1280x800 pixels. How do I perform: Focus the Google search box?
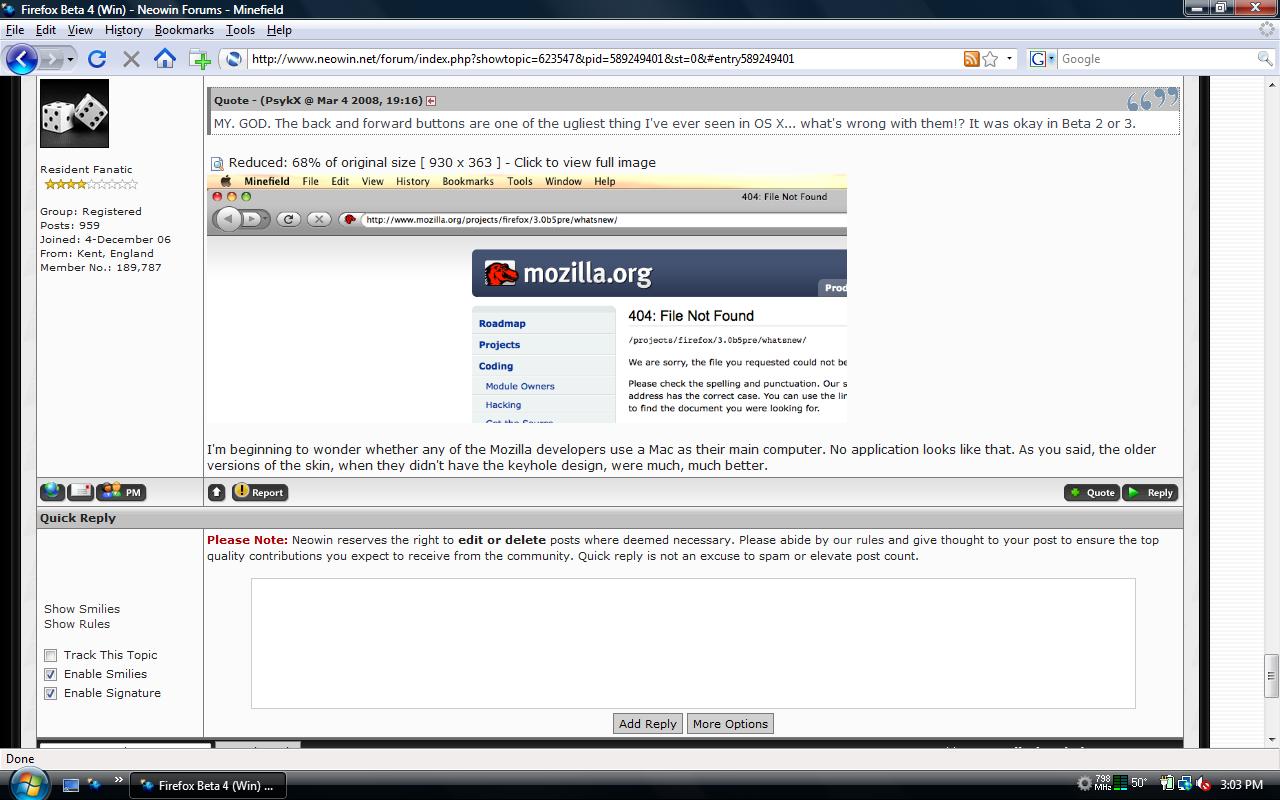click(1157, 59)
